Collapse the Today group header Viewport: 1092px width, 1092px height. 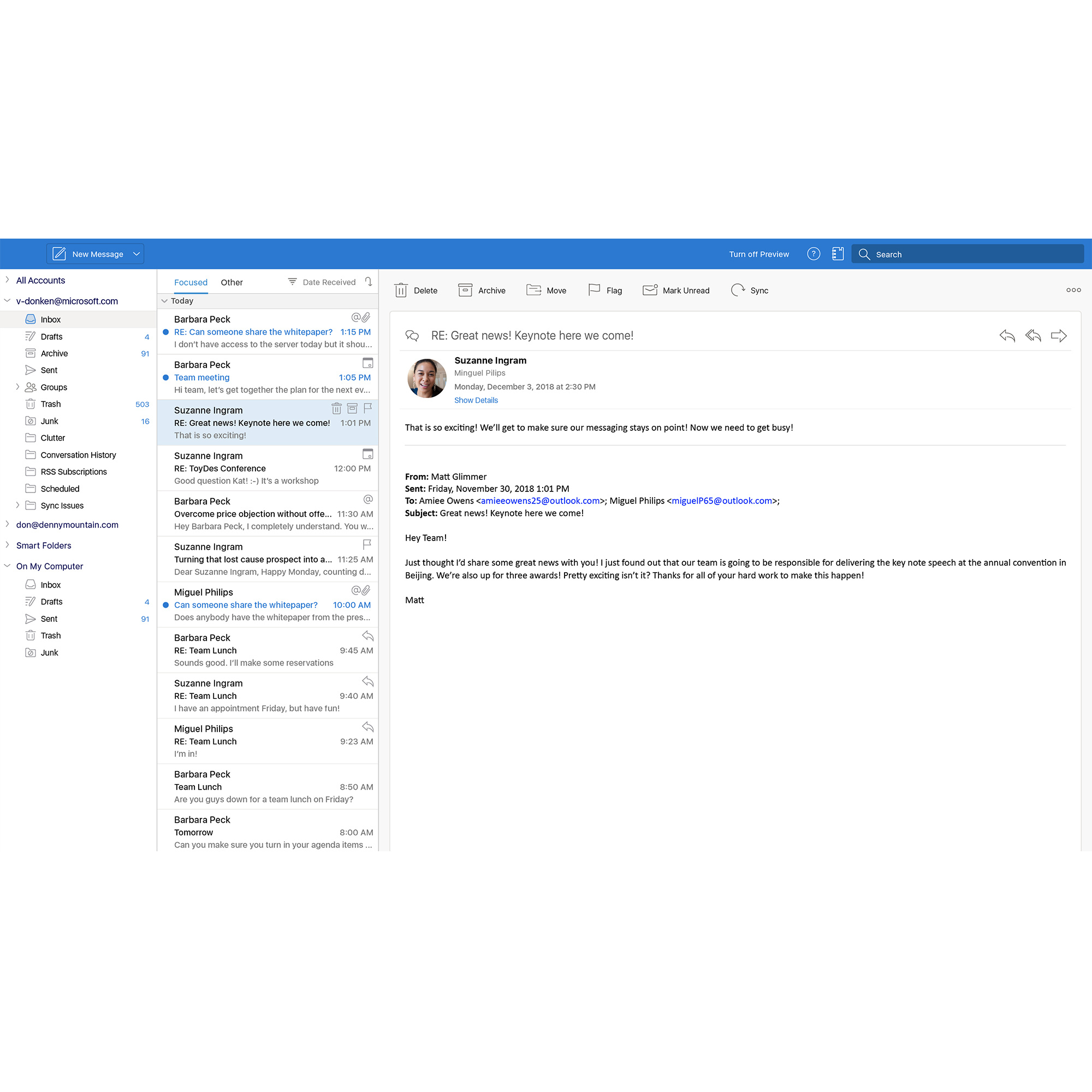coord(164,301)
